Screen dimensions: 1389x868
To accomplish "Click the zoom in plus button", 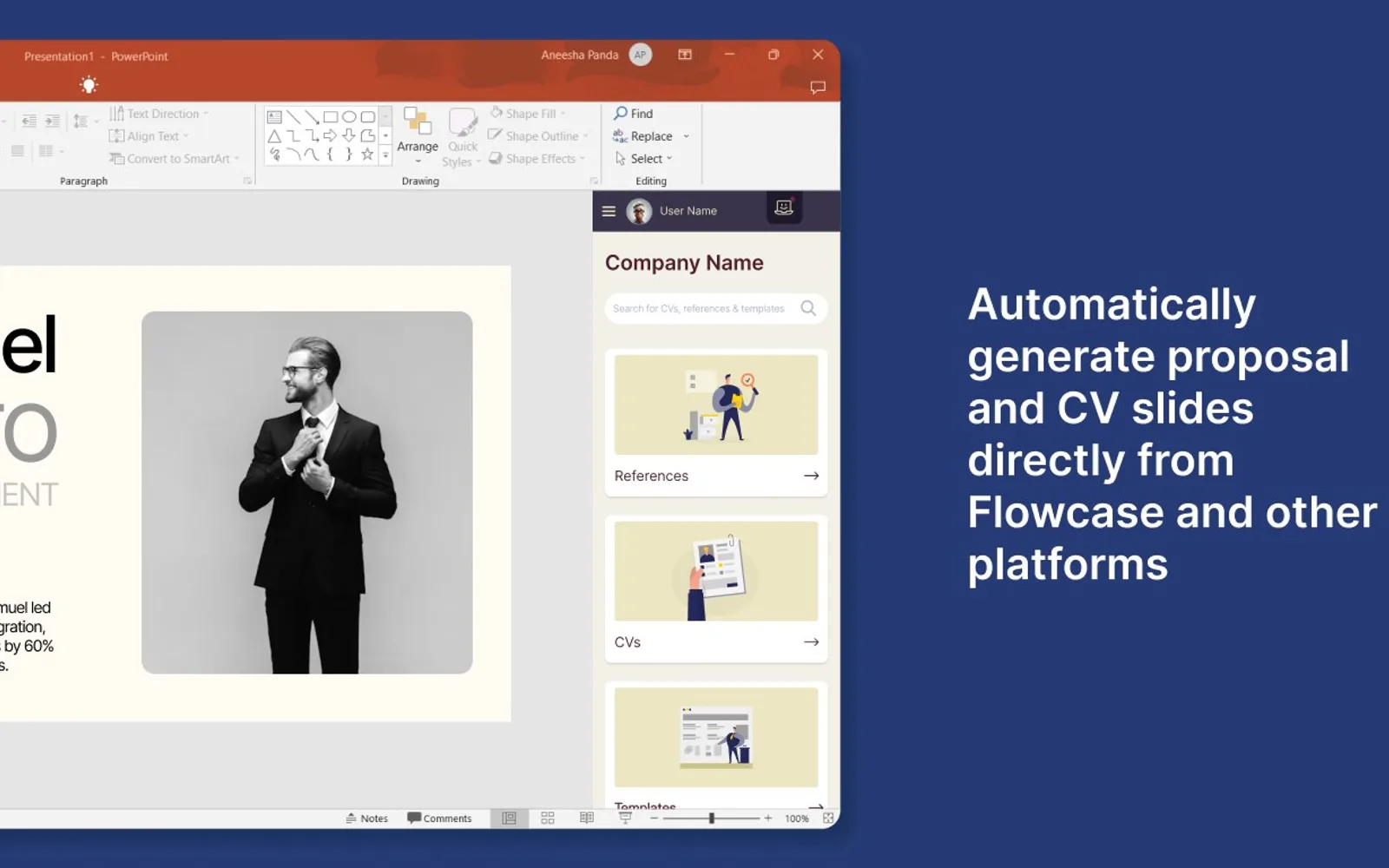I will tap(767, 819).
